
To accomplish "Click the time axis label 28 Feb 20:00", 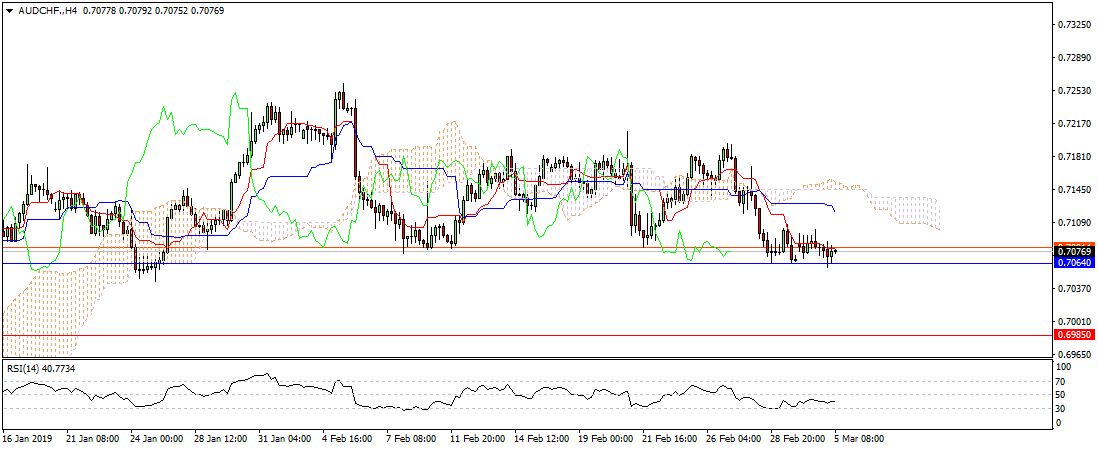I will tap(798, 439).
